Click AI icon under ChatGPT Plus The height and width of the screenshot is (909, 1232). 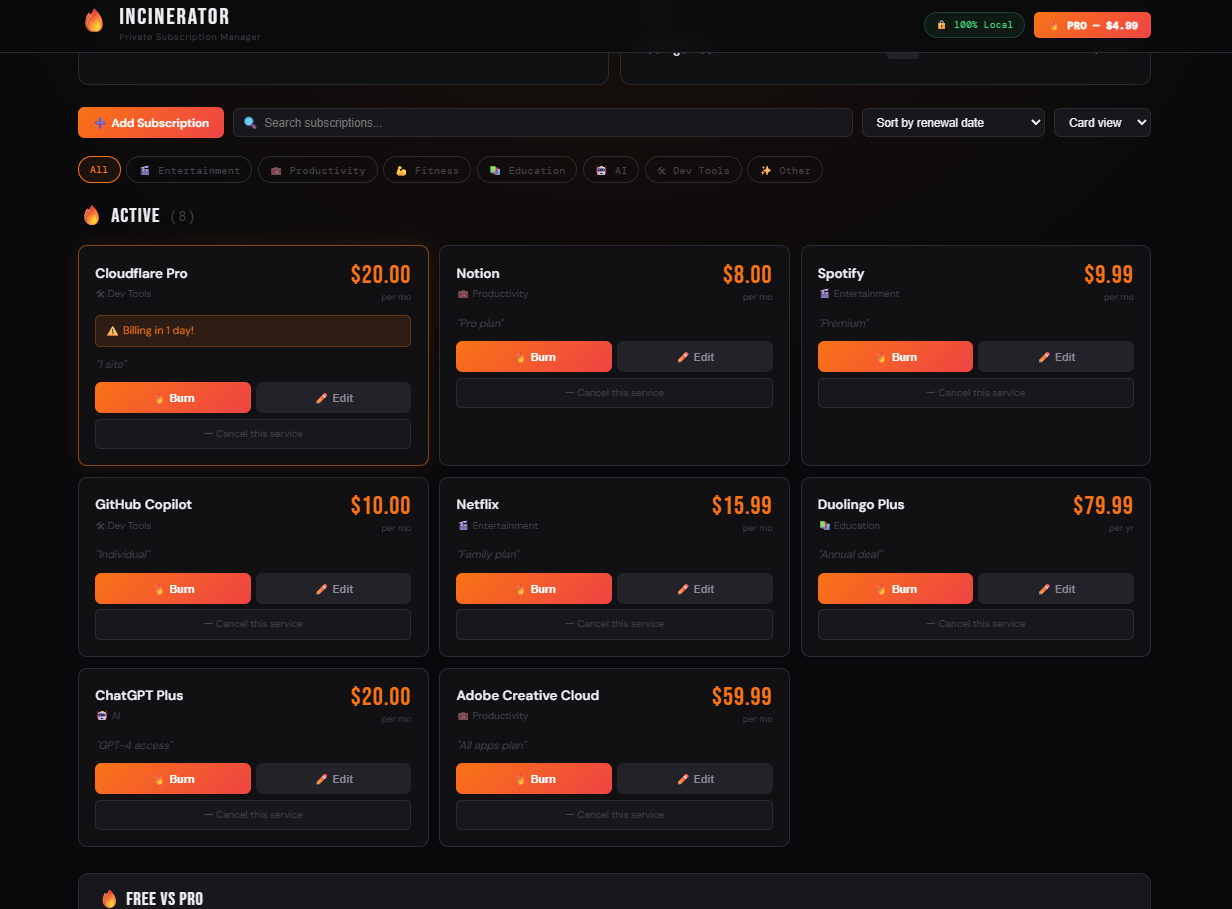pos(101,716)
